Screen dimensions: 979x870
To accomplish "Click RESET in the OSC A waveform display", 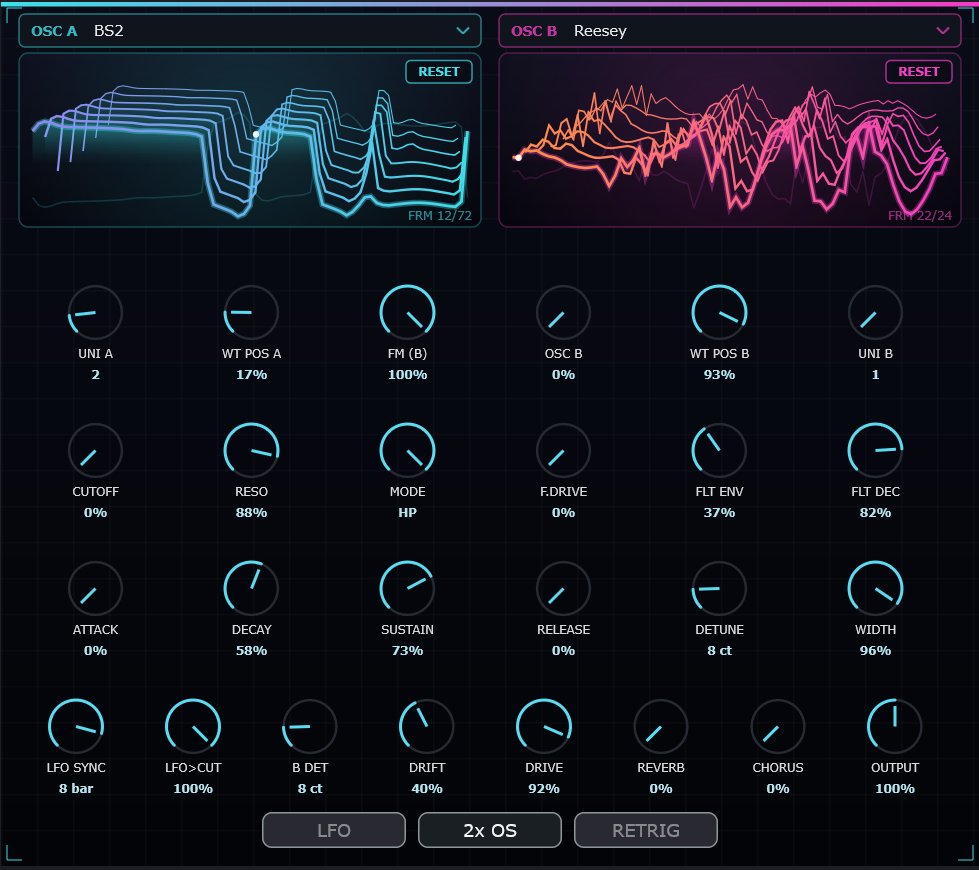I will tap(439, 72).
